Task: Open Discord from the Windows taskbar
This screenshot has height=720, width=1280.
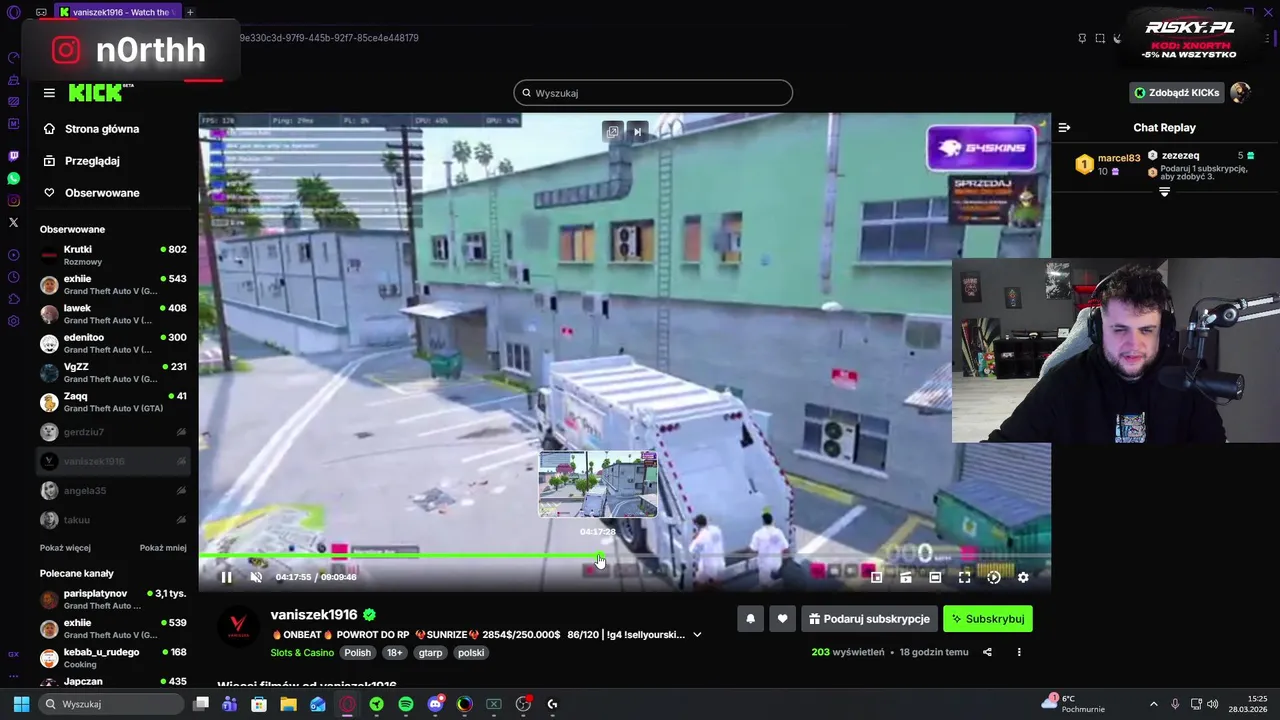Action: point(435,704)
